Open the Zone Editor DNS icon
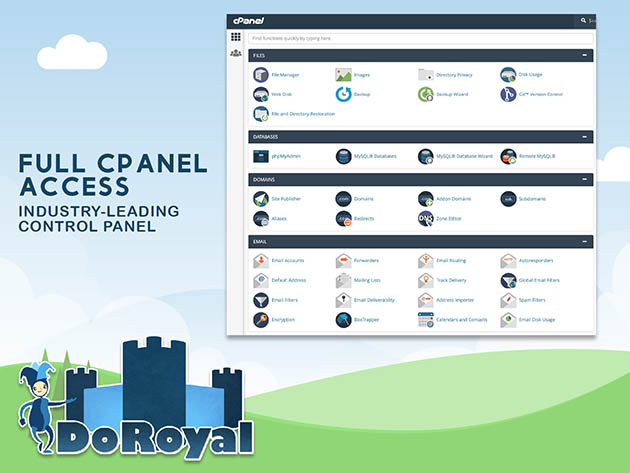The height and width of the screenshot is (473, 630). tap(425, 219)
